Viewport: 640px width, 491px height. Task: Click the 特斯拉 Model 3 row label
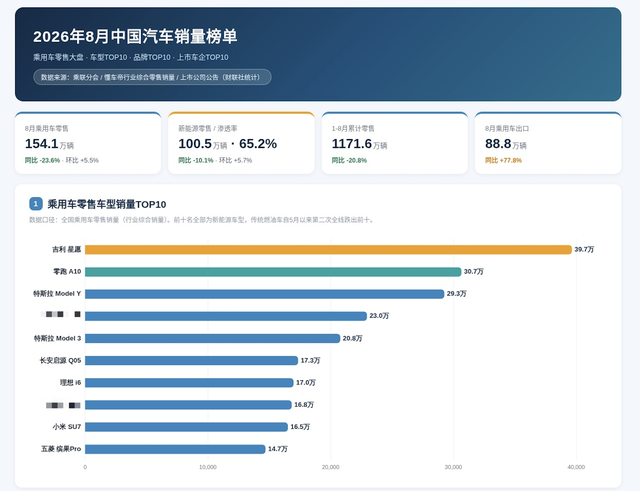coord(58,338)
